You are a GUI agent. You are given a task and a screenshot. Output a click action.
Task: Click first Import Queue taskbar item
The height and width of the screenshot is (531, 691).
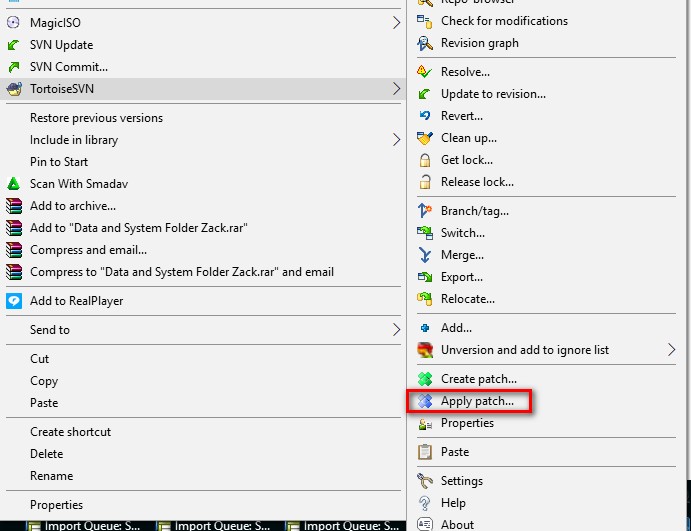(83, 526)
